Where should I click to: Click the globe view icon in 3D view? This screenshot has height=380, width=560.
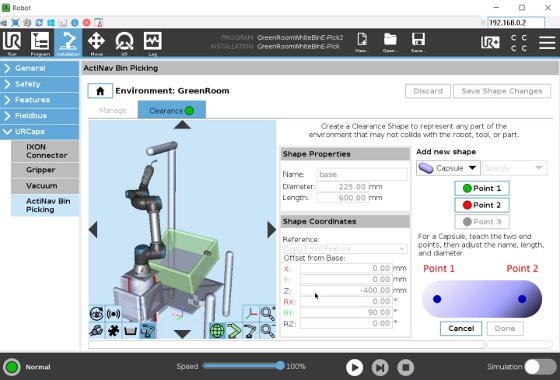pyautogui.click(x=217, y=331)
